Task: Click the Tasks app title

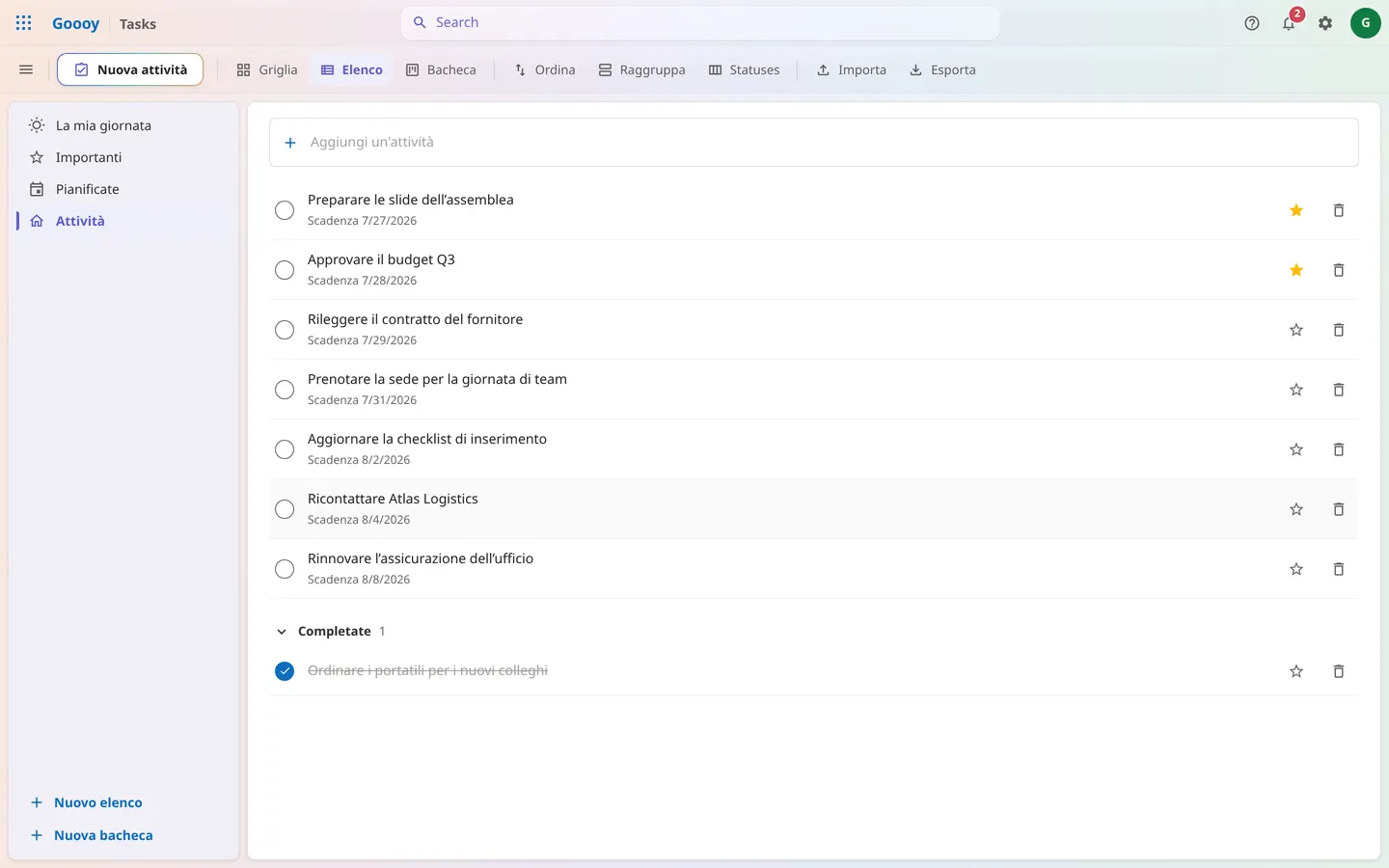Action: [138, 24]
